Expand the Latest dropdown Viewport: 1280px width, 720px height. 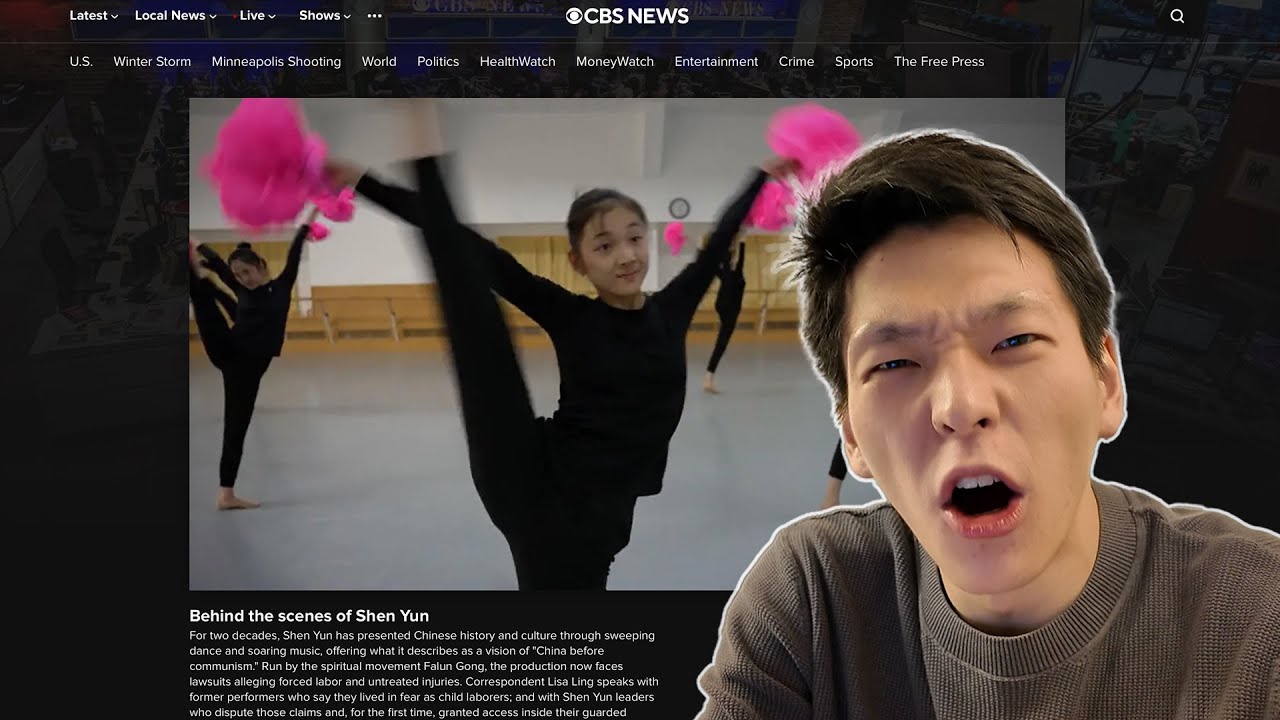93,16
